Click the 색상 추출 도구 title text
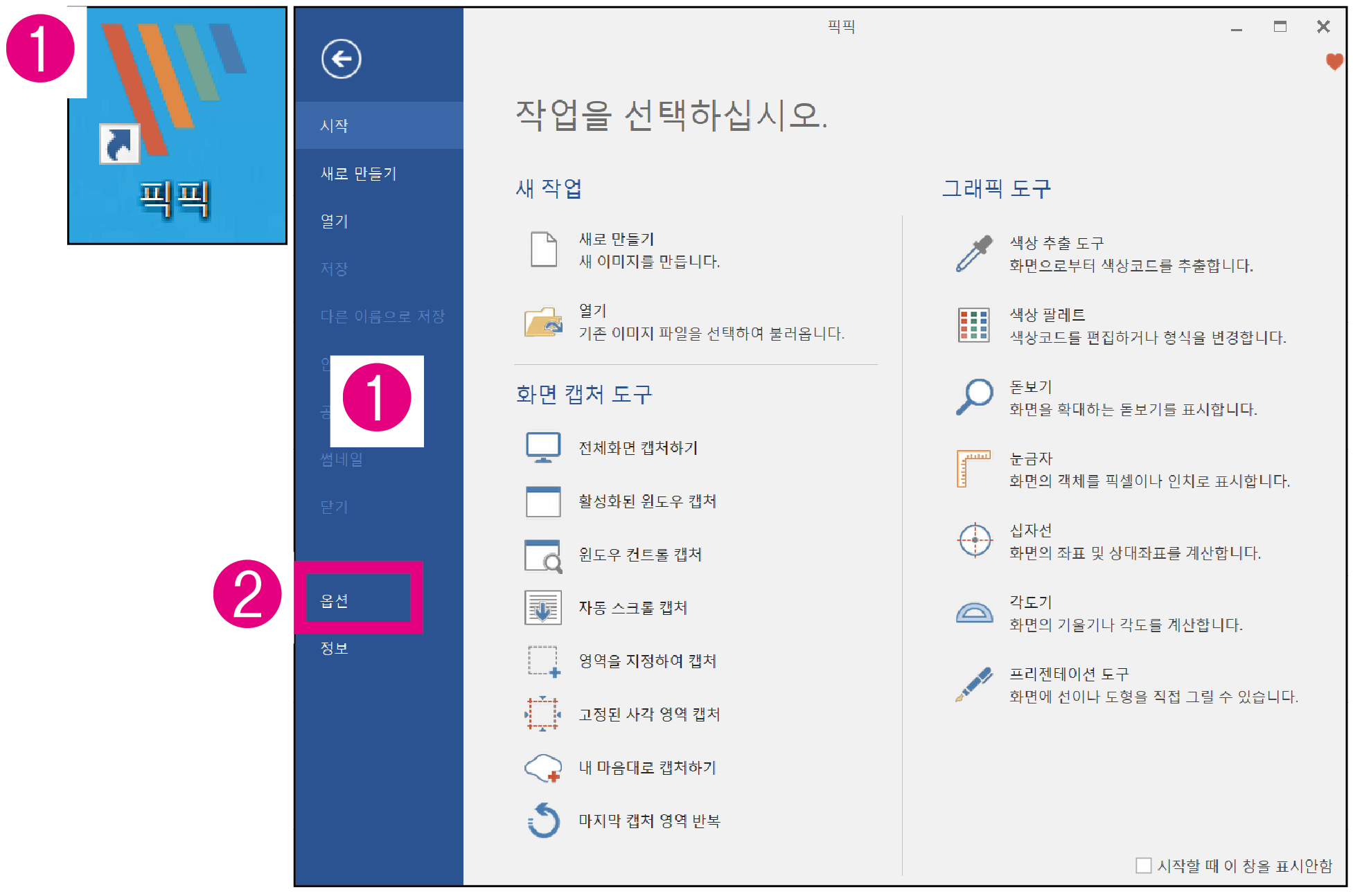 click(x=1056, y=243)
